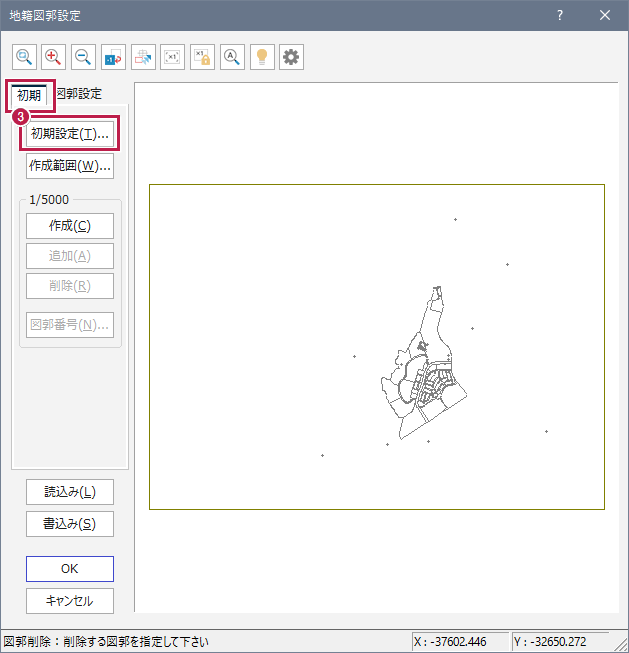Image resolution: width=629 pixels, height=653 pixels.
Task: Click the cadastral map drawing in preview
Action: (424, 363)
